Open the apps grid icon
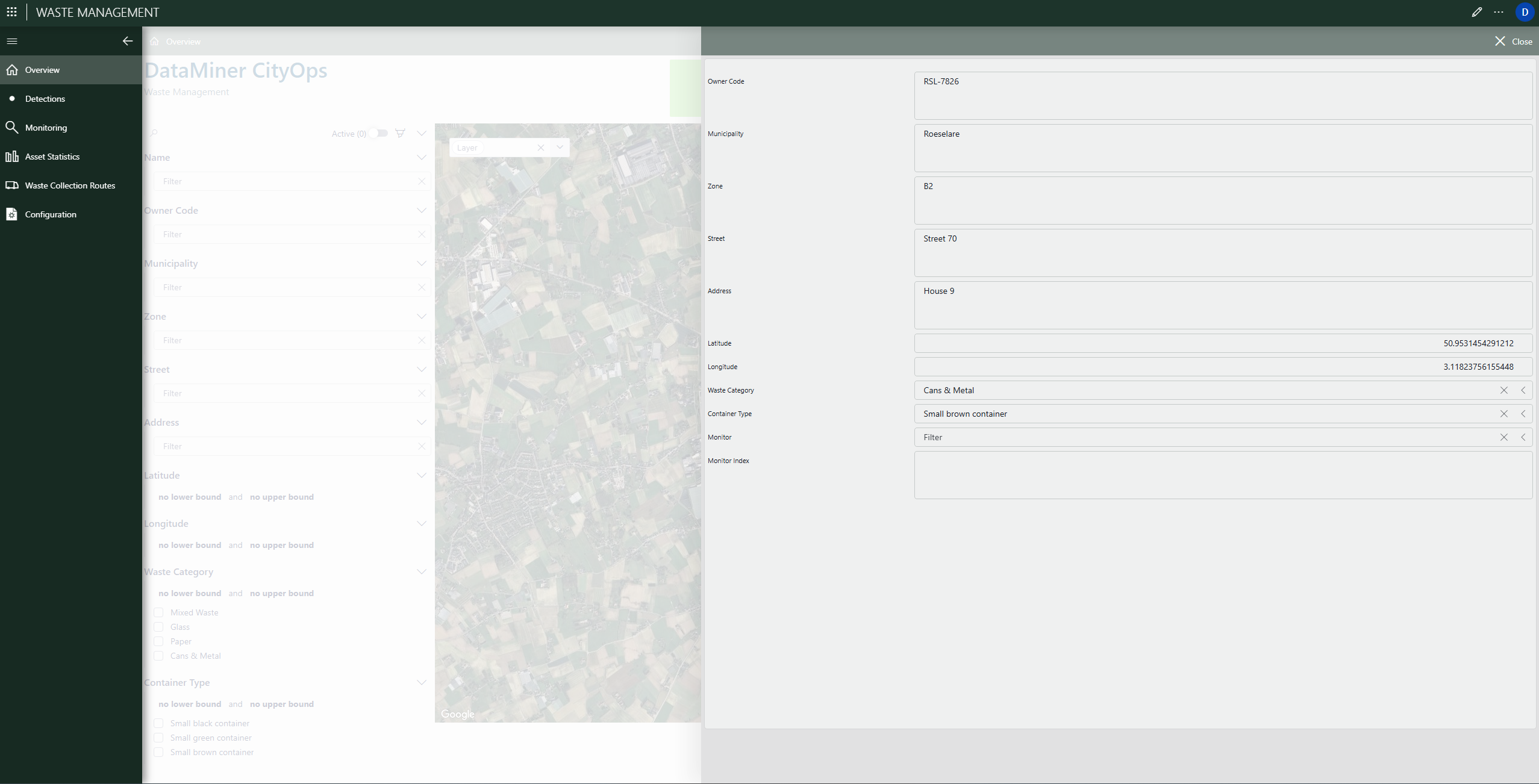 click(11, 12)
